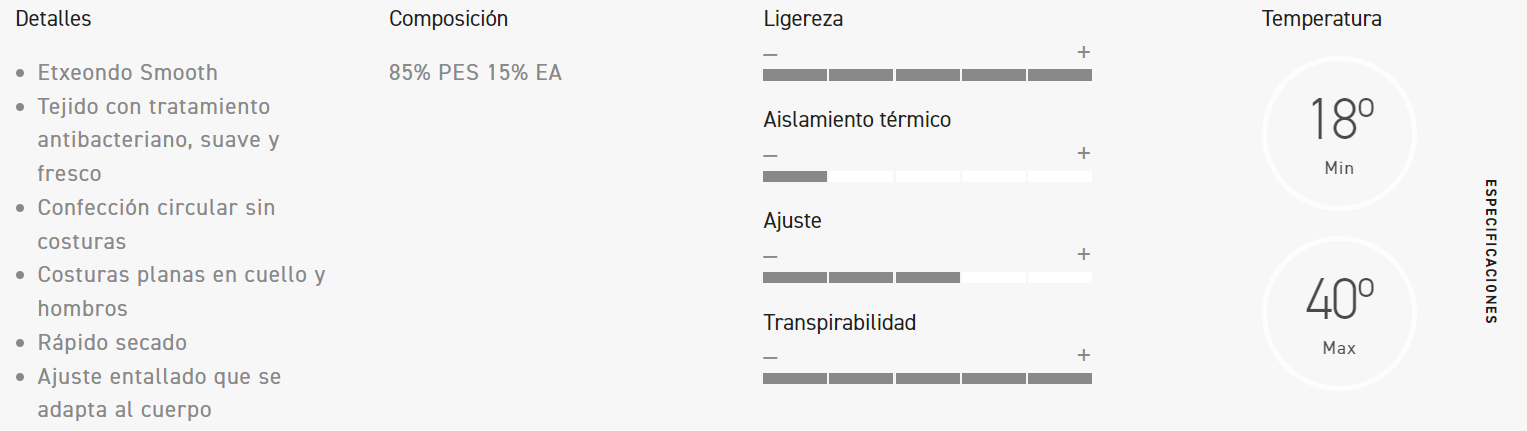The image size is (1527, 431).
Task: Click the 18° Min temperature circle
Action: coord(1339,134)
